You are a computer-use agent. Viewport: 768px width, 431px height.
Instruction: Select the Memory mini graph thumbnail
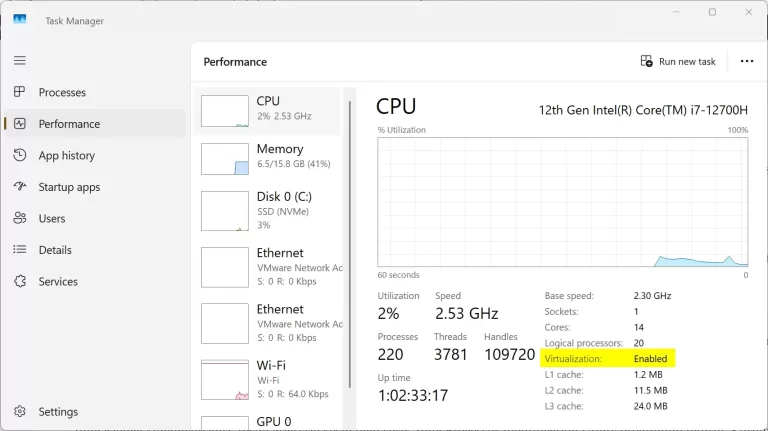tap(225, 159)
